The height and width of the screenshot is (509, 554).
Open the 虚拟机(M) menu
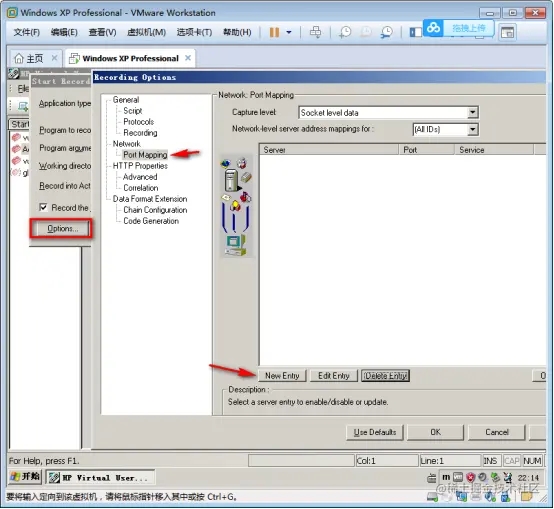[x=146, y=32]
